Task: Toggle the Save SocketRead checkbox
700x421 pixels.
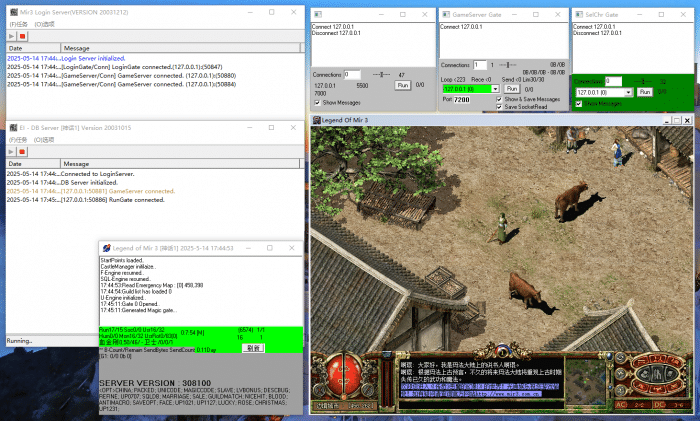Action: tap(500, 107)
